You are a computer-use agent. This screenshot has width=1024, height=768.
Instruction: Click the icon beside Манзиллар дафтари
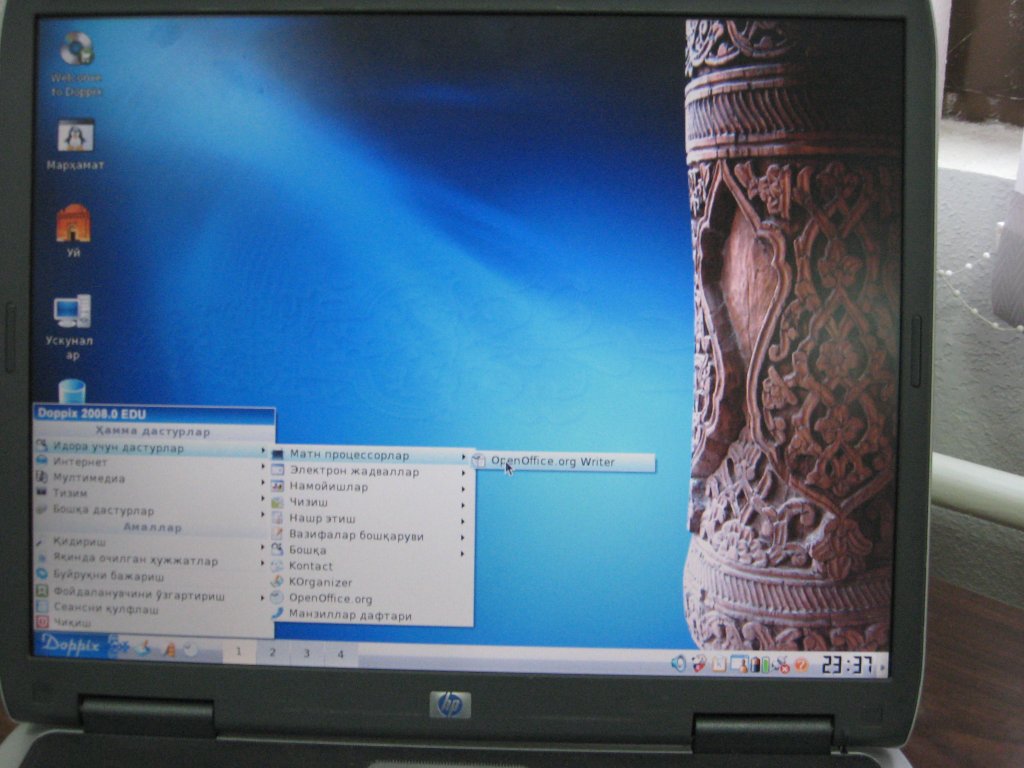[x=278, y=614]
